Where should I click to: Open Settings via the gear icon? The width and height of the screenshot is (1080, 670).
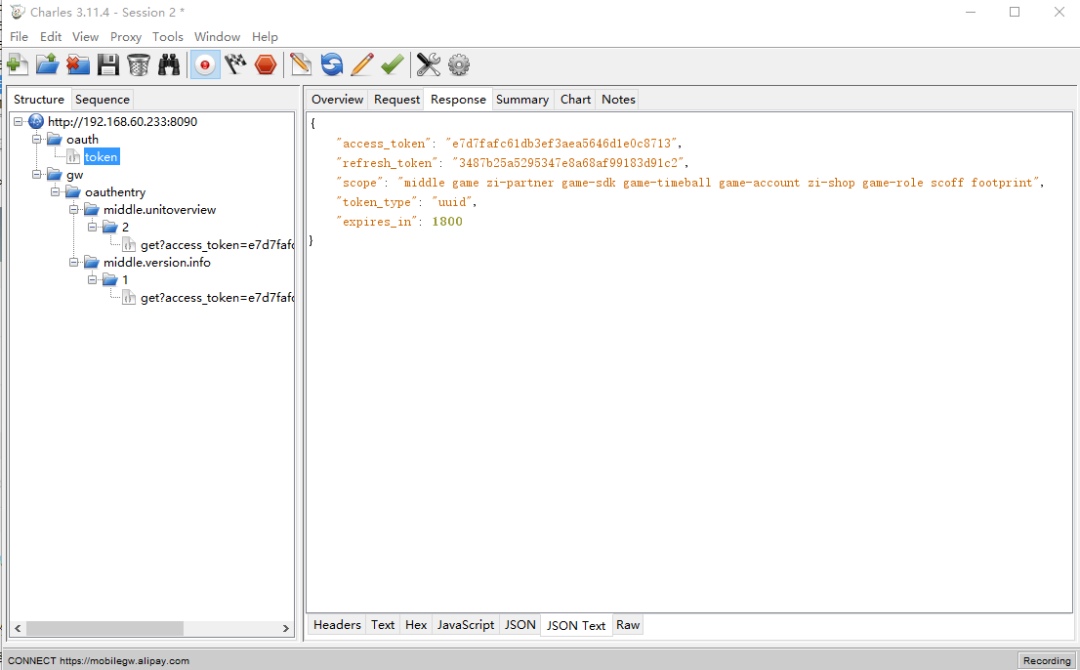(459, 65)
